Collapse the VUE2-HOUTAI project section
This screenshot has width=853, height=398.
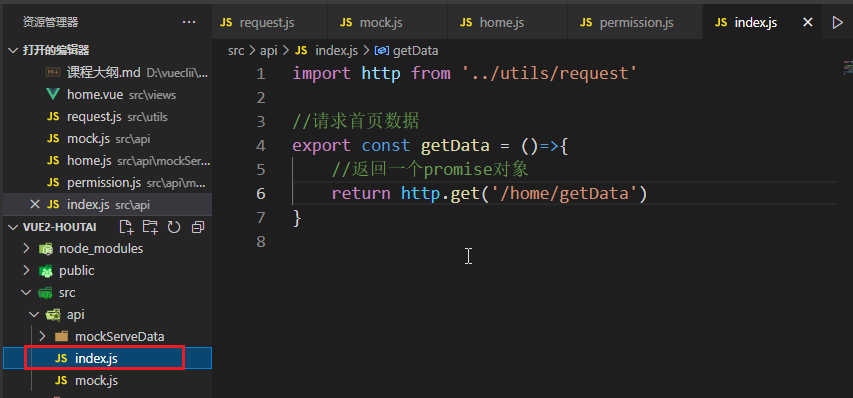(13, 227)
